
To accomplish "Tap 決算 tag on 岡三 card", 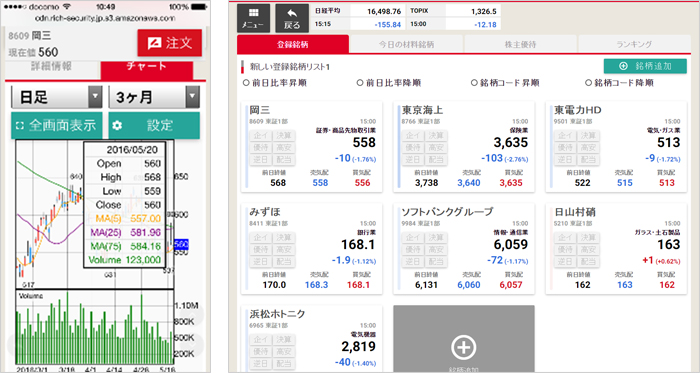I will pos(283,136).
